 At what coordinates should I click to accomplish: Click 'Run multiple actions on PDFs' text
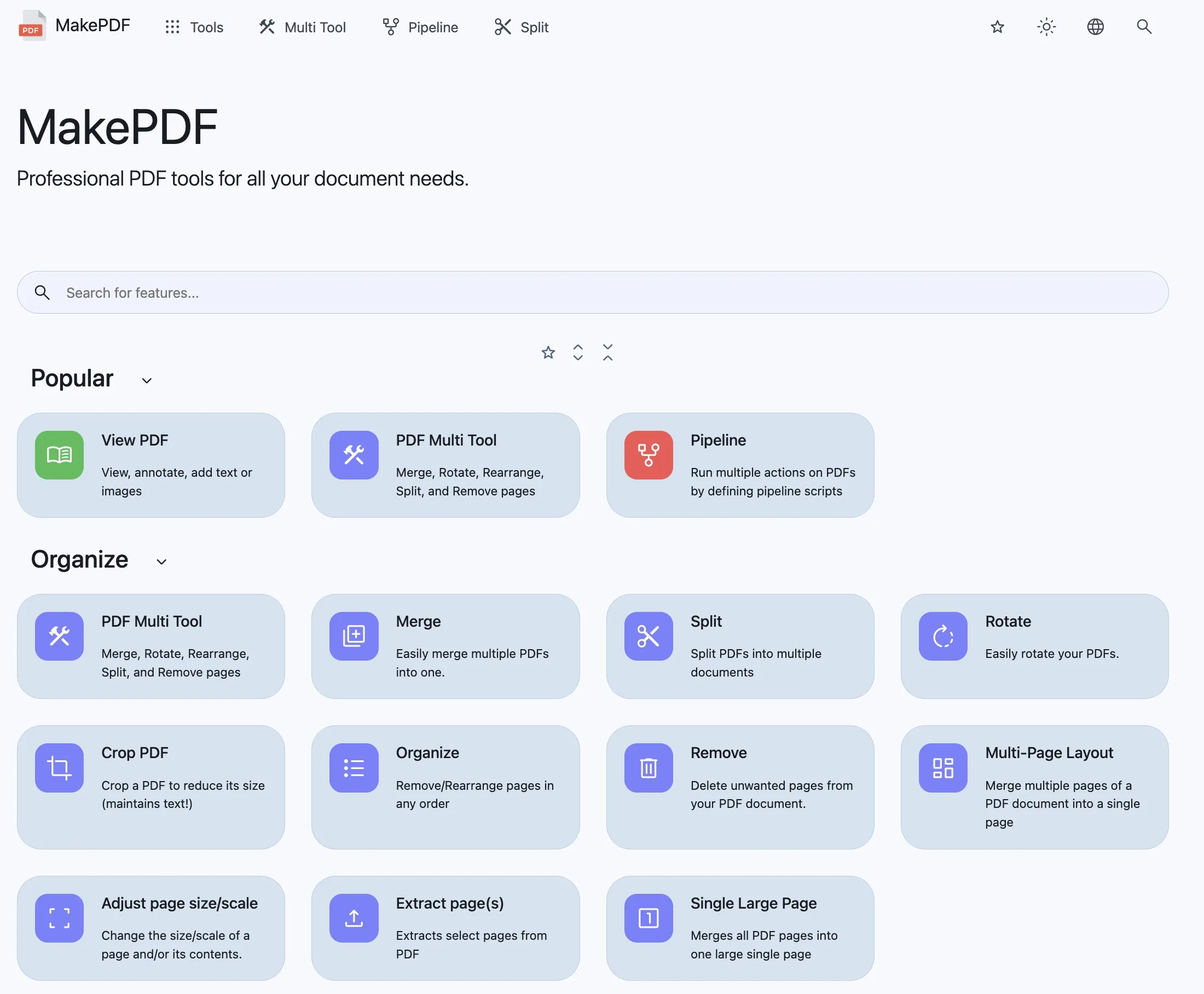(773, 482)
